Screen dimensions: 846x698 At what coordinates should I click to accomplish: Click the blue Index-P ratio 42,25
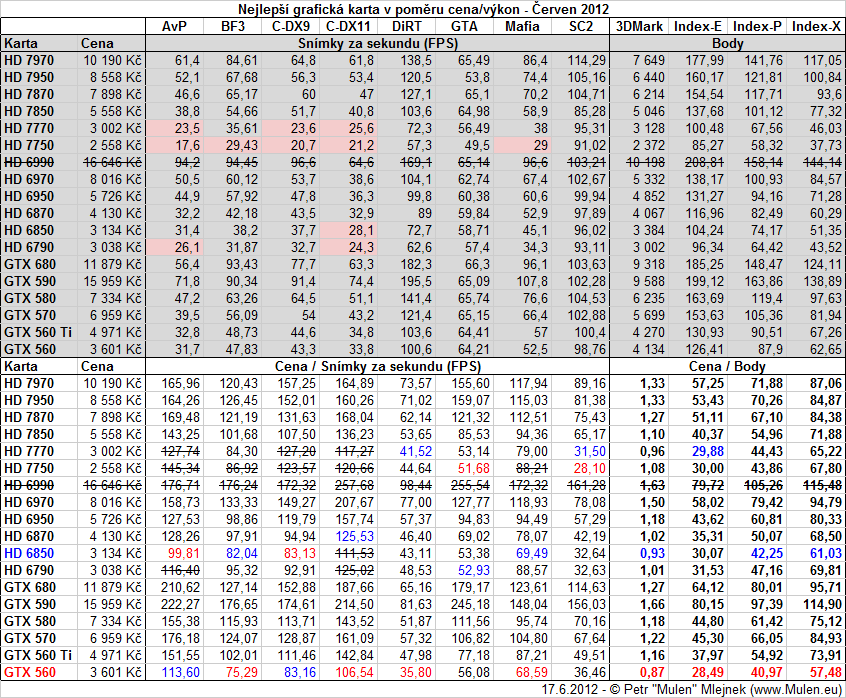pos(767,553)
